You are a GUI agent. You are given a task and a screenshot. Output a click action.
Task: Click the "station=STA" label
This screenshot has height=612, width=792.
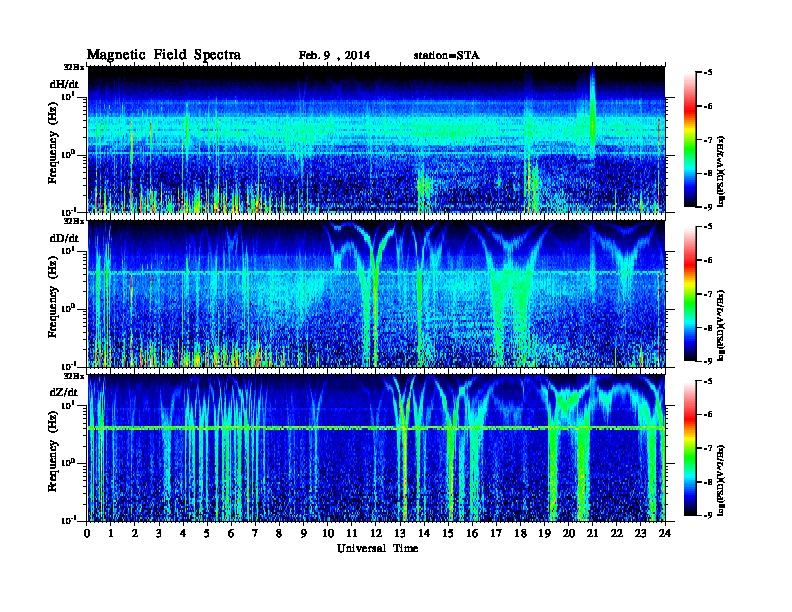coord(446,56)
